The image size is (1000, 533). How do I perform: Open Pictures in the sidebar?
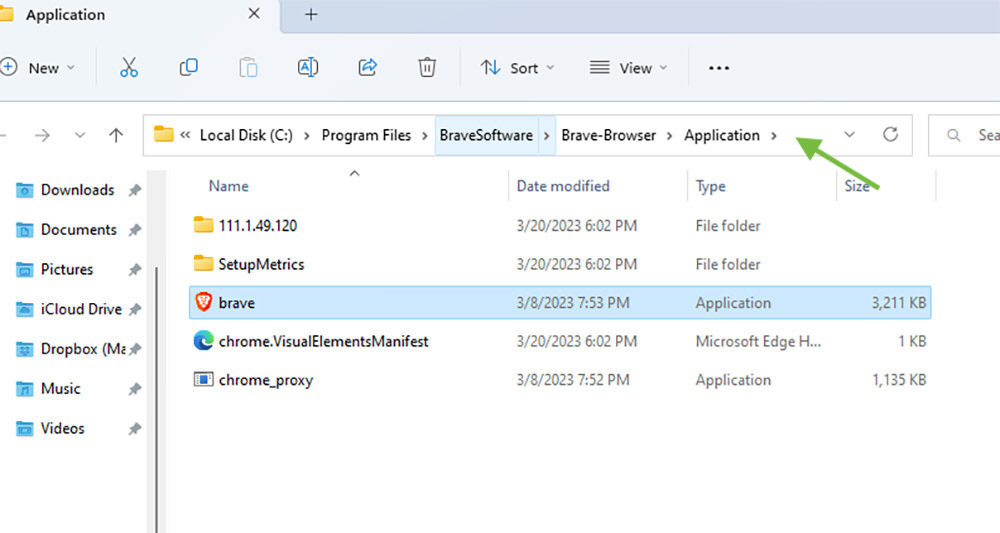67,269
